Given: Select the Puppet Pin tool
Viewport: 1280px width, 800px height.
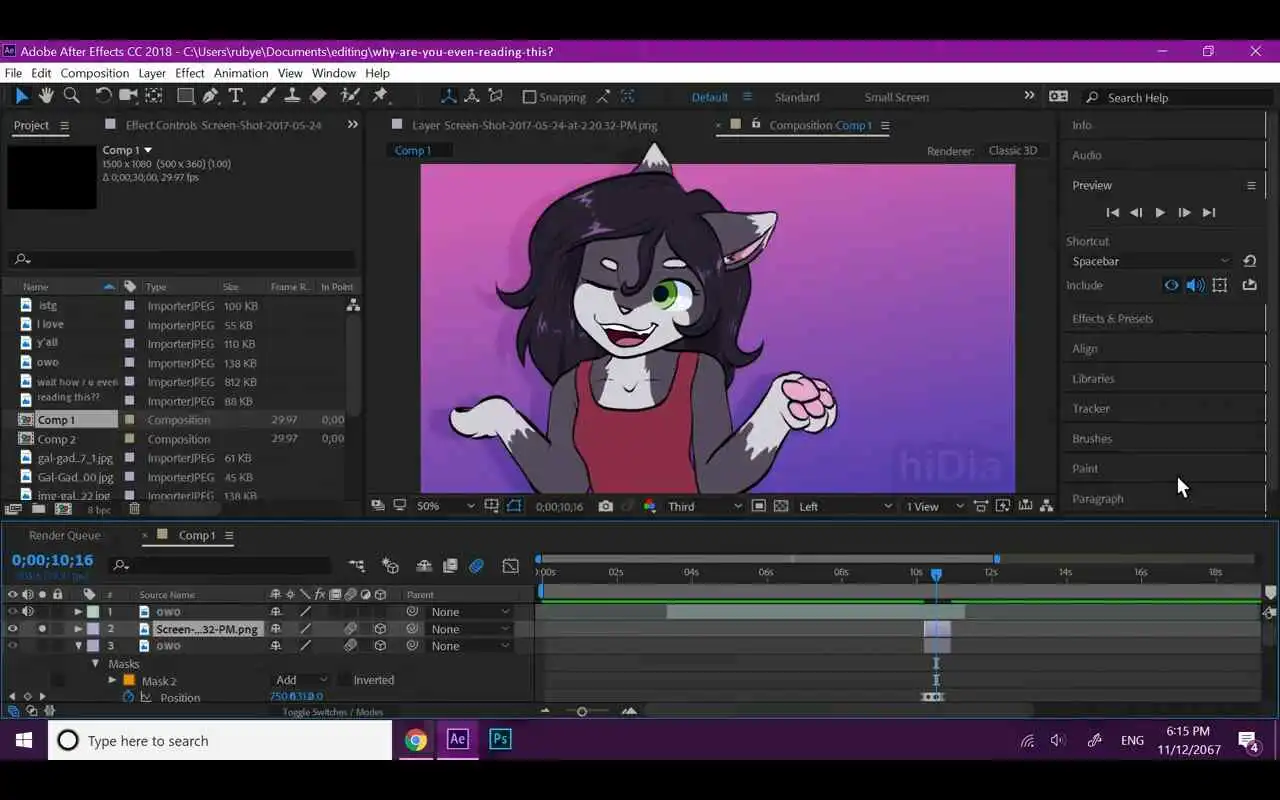Looking at the screenshot, I should [x=380, y=96].
